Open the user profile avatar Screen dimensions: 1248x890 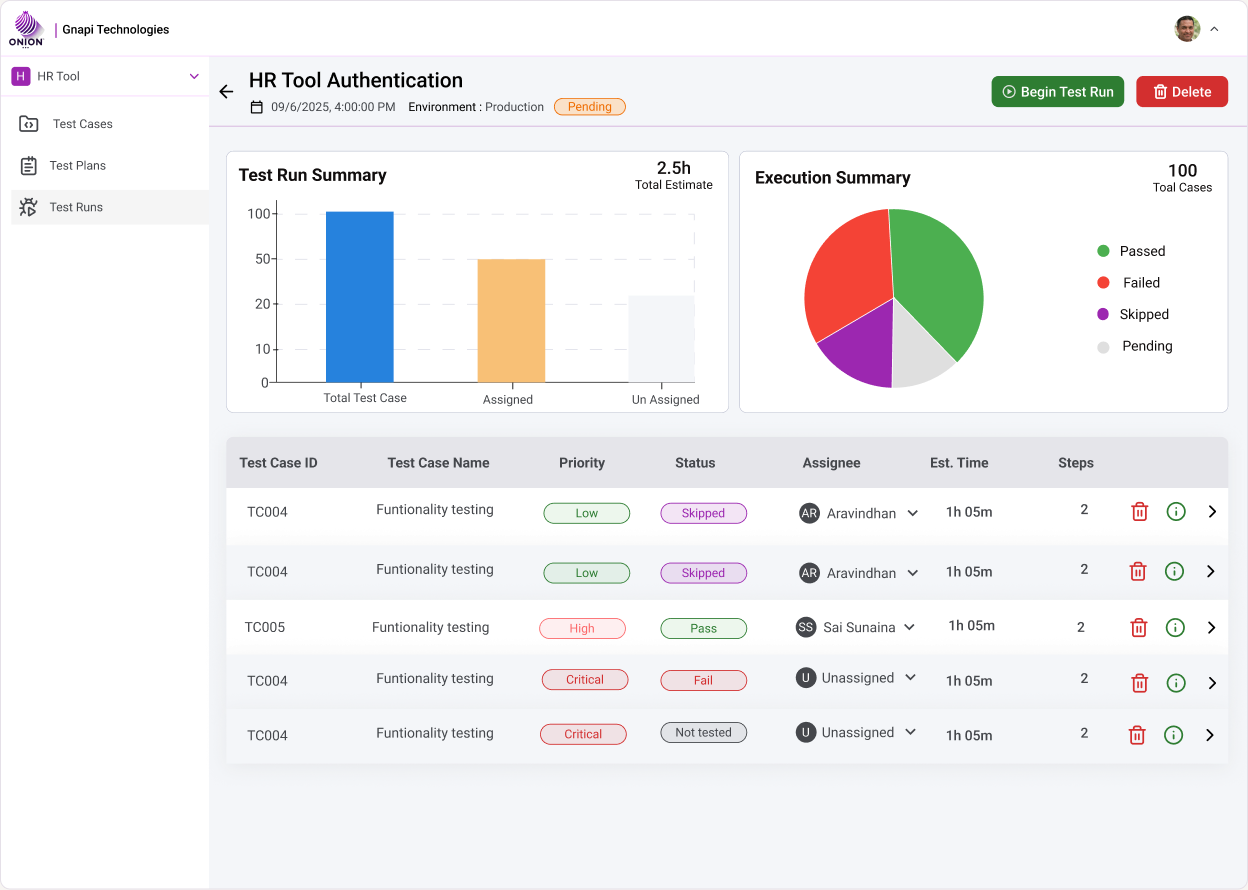[x=1187, y=29]
